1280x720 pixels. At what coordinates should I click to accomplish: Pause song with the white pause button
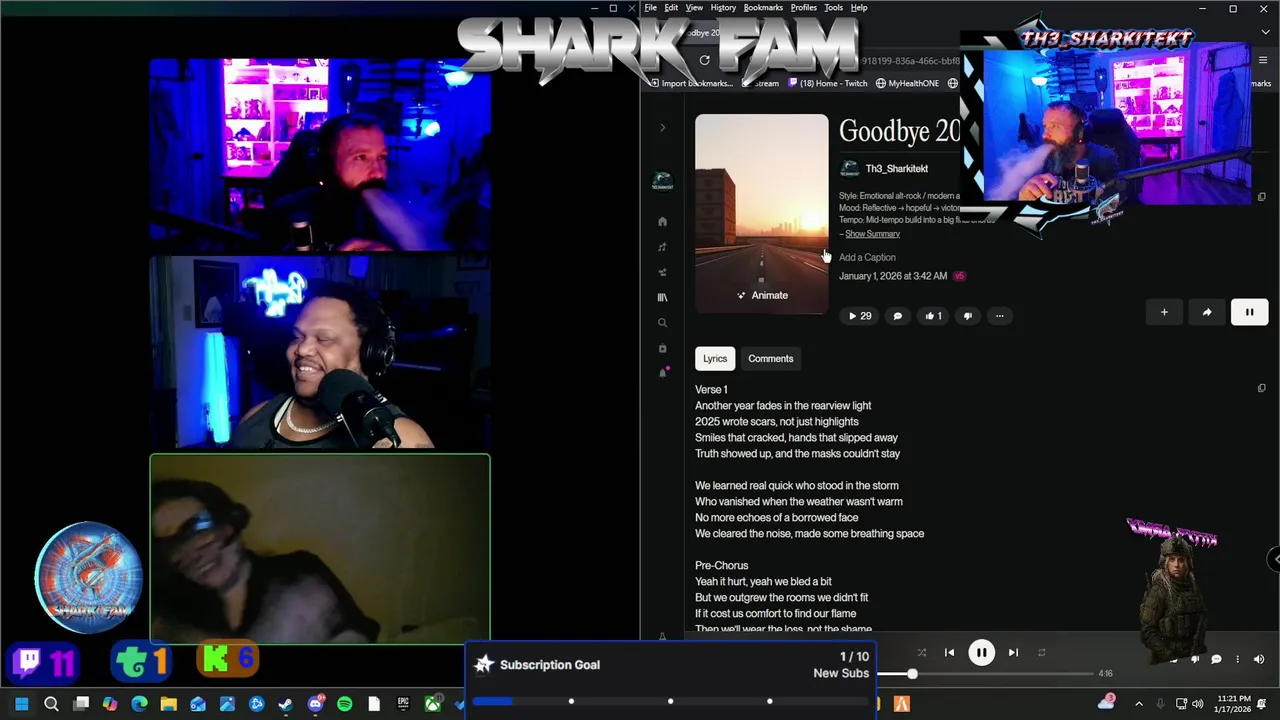[1249, 313]
